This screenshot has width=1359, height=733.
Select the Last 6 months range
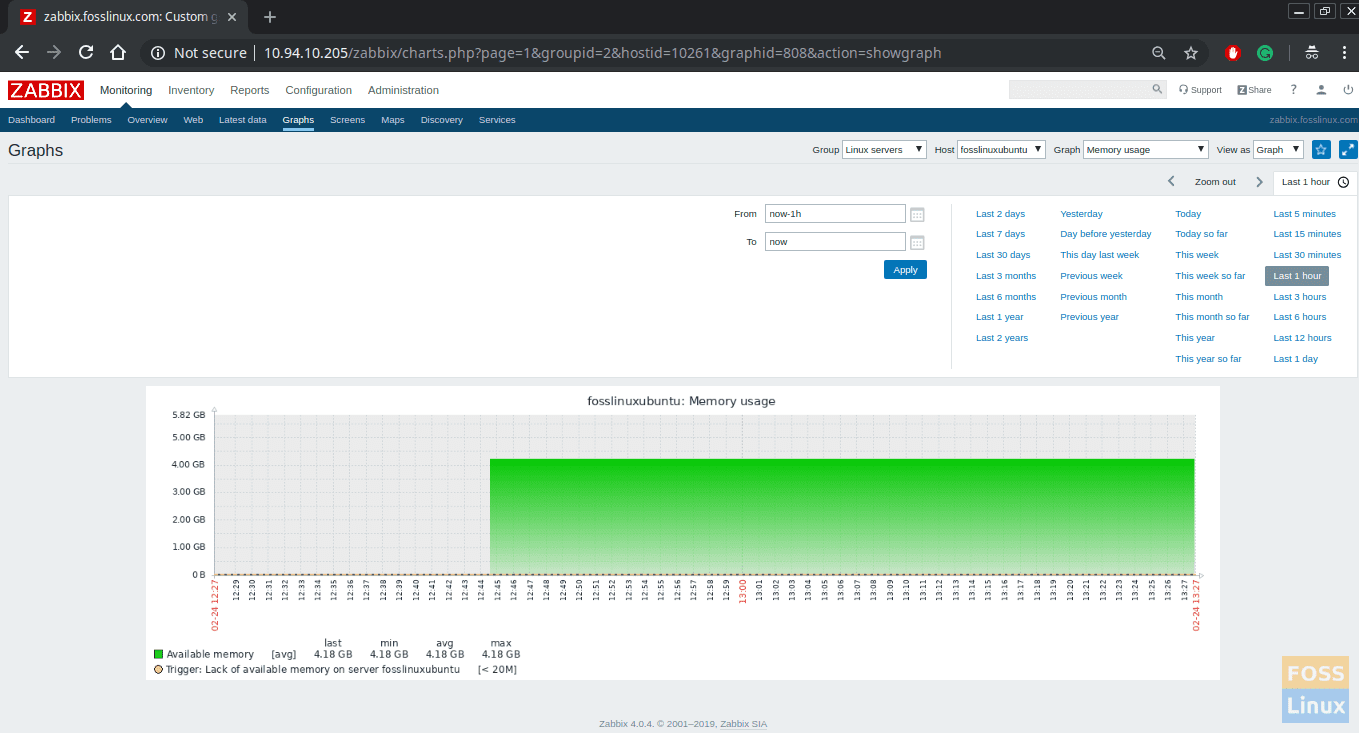[x=1006, y=297]
